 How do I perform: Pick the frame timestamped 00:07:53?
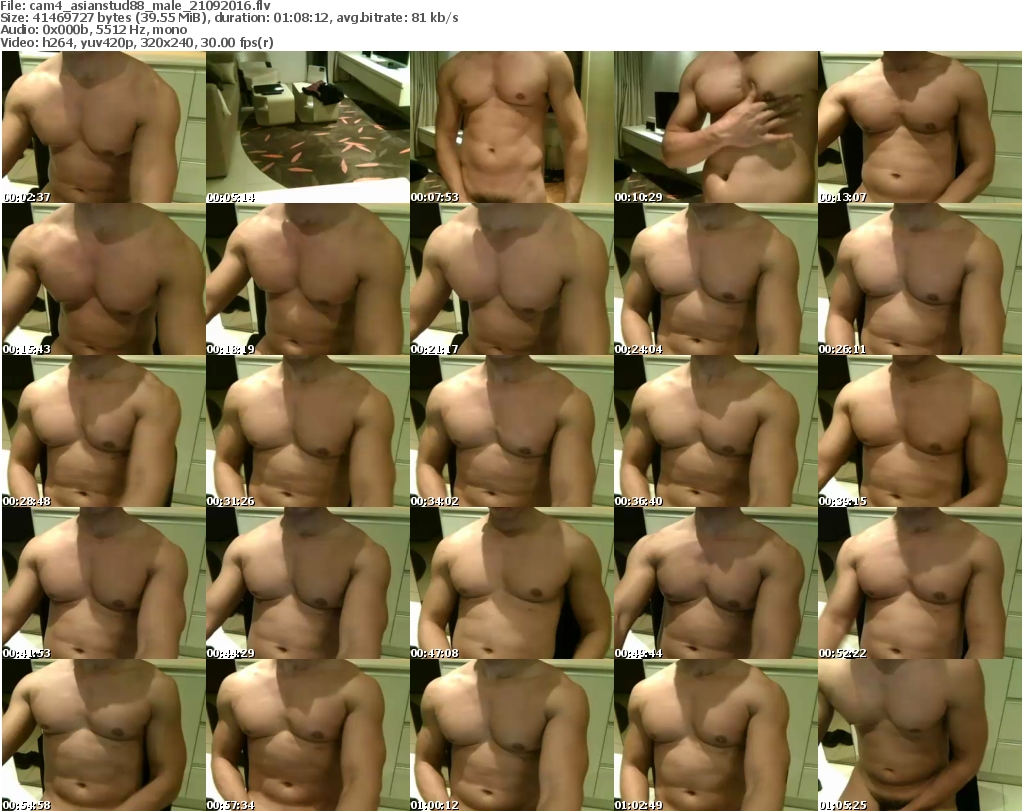(512, 127)
